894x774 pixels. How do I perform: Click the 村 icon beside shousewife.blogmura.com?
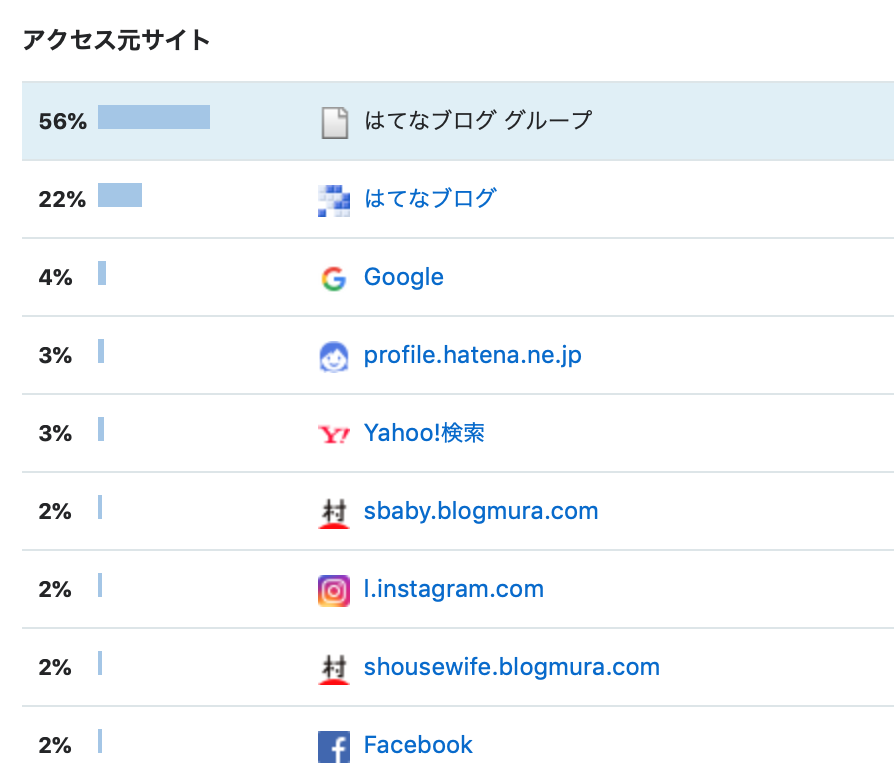[334, 669]
